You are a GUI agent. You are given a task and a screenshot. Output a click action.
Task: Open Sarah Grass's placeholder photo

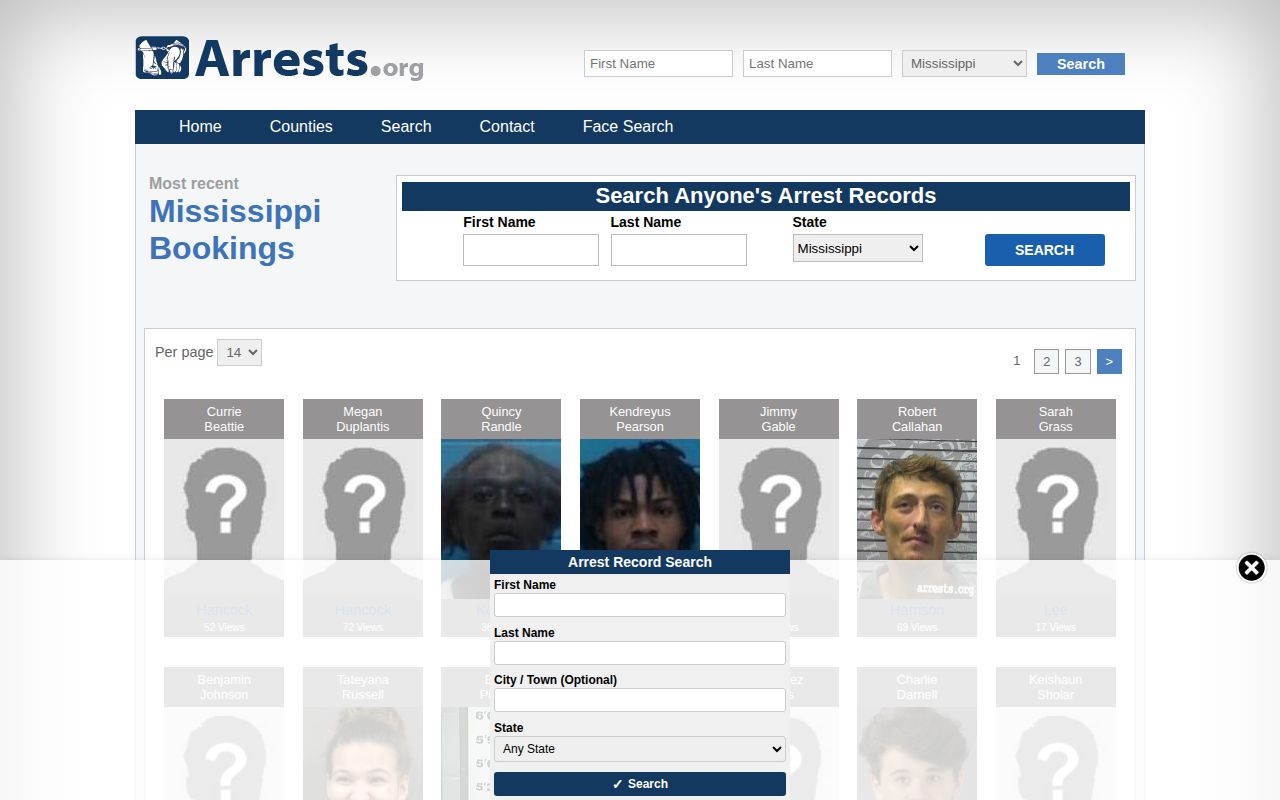pos(1056,519)
